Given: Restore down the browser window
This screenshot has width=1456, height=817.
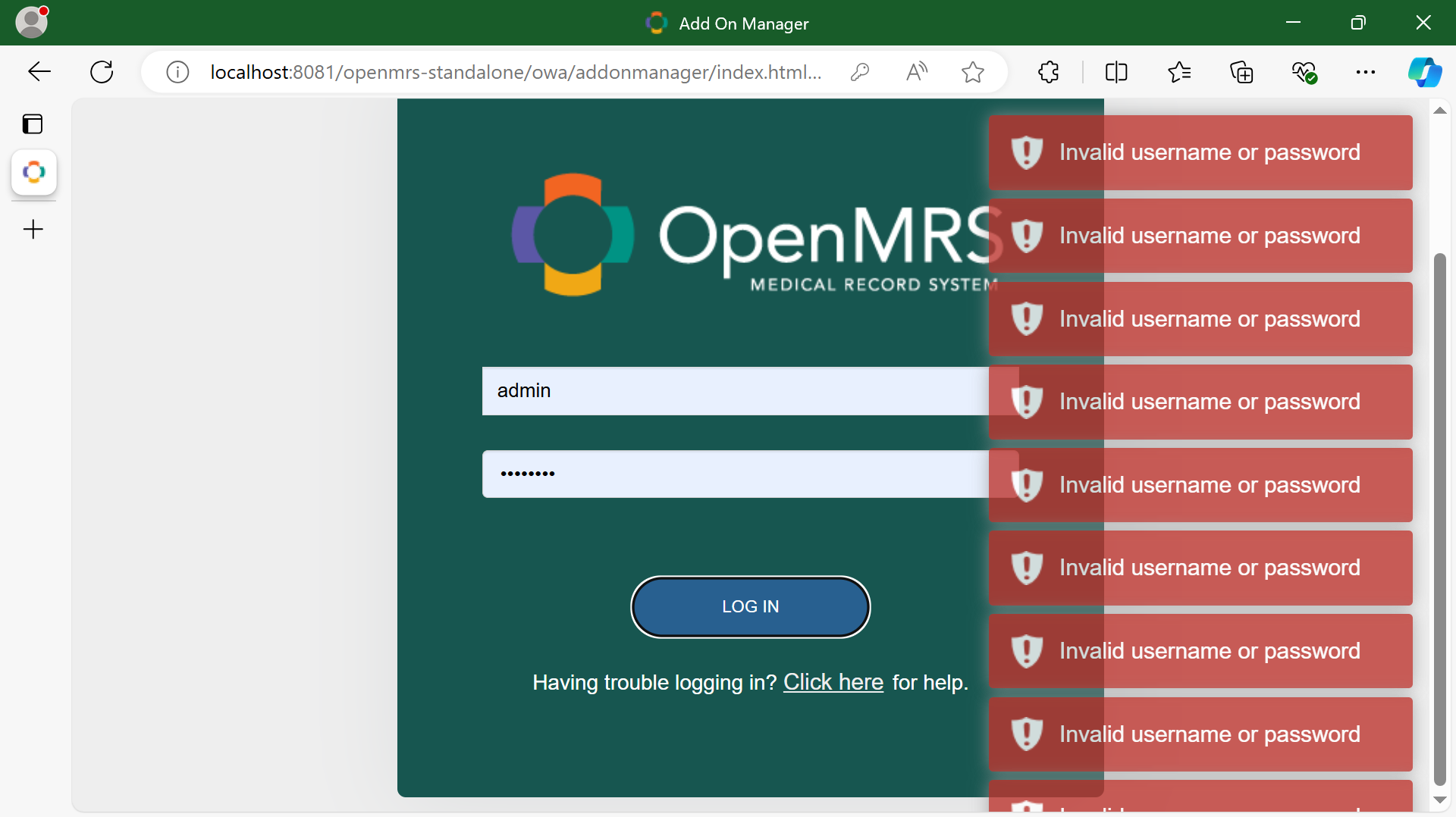Looking at the screenshot, I should 1358,23.
